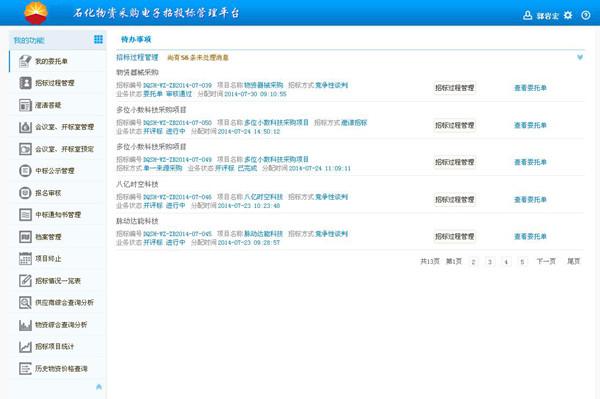Click the 项目终止 calendar icon
This screenshot has width=600, height=399.
tap(25, 259)
